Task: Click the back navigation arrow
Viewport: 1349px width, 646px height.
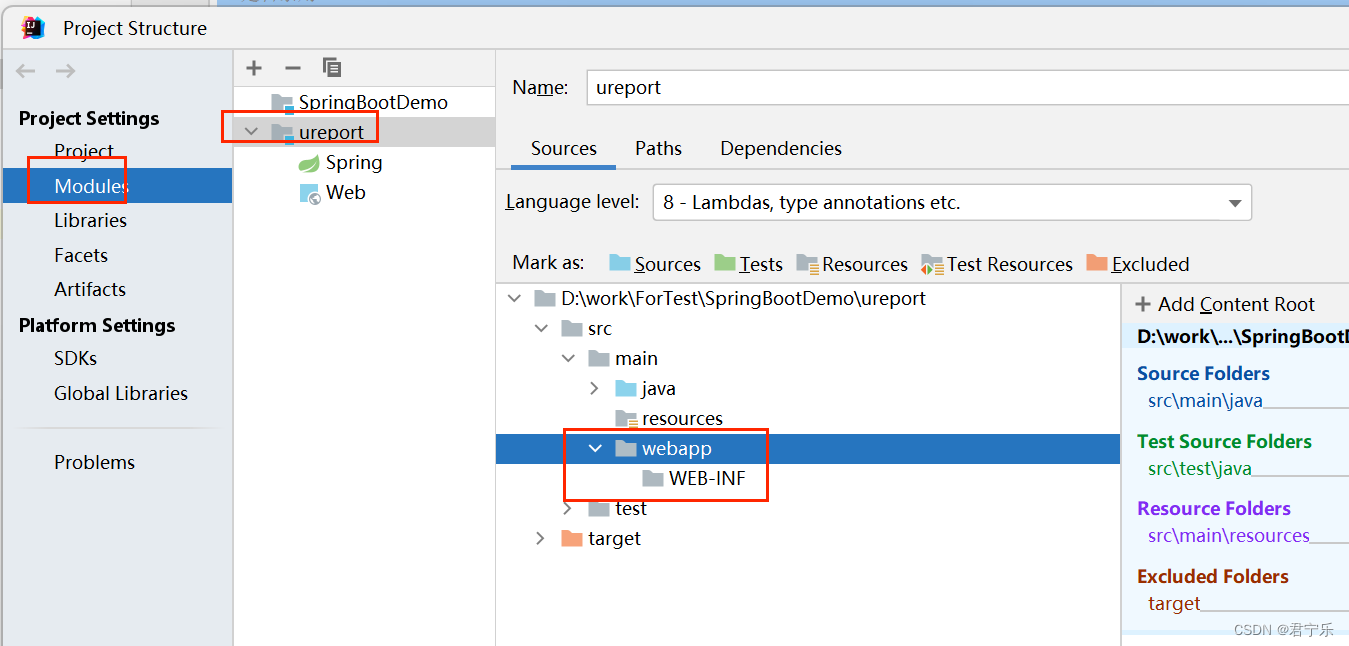Action: (x=24, y=70)
